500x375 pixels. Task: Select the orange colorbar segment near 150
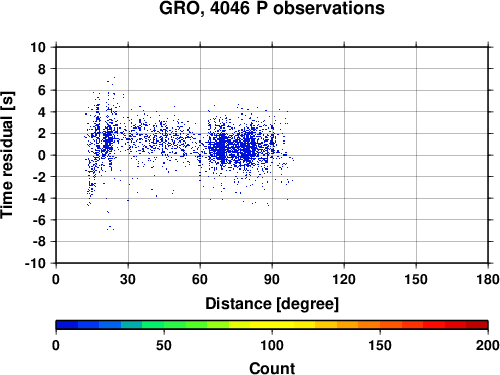(x=369, y=325)
